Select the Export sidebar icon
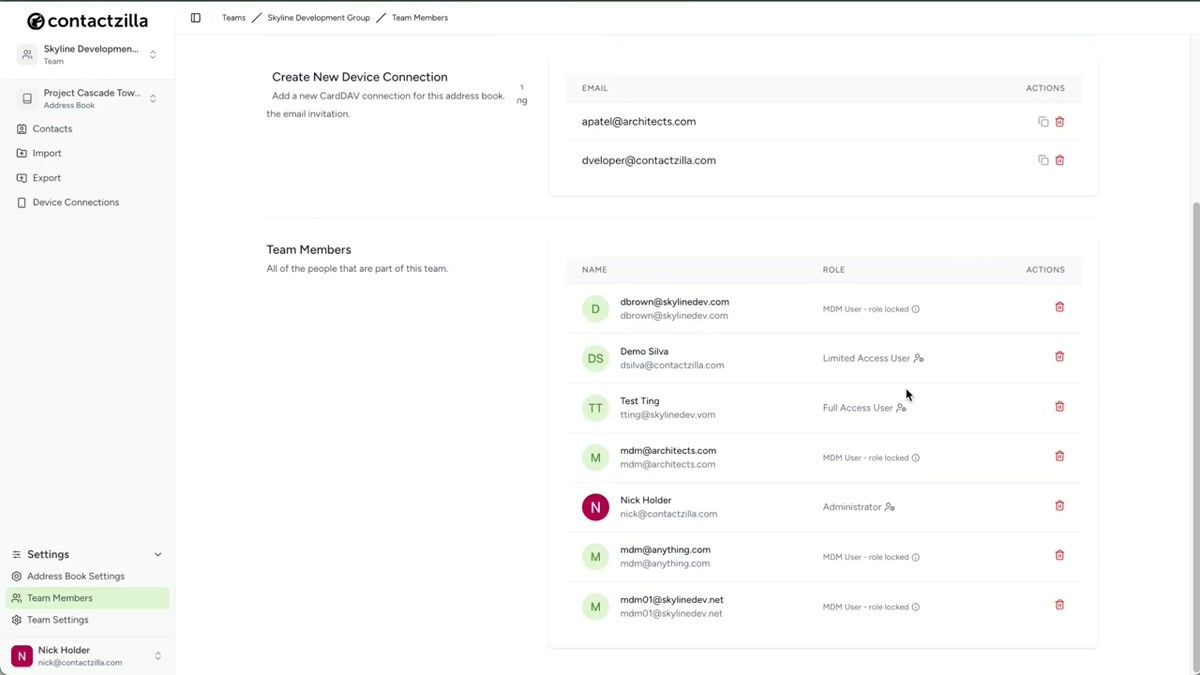This screenshot has height=675, width=1200. pyautogui.click(x=21, y=177)
